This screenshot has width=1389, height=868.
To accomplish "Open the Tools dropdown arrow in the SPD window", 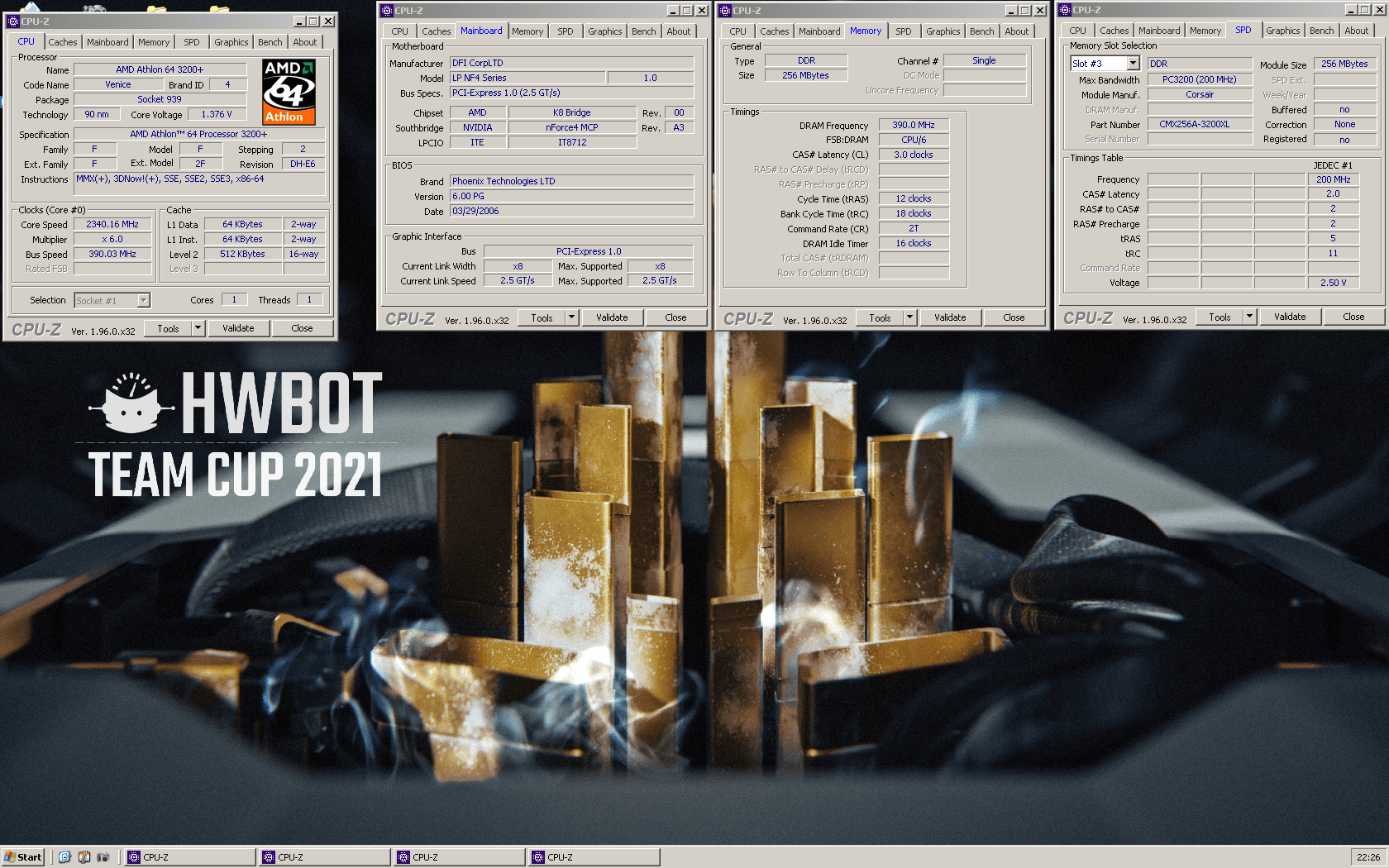I will (1249, 317).
